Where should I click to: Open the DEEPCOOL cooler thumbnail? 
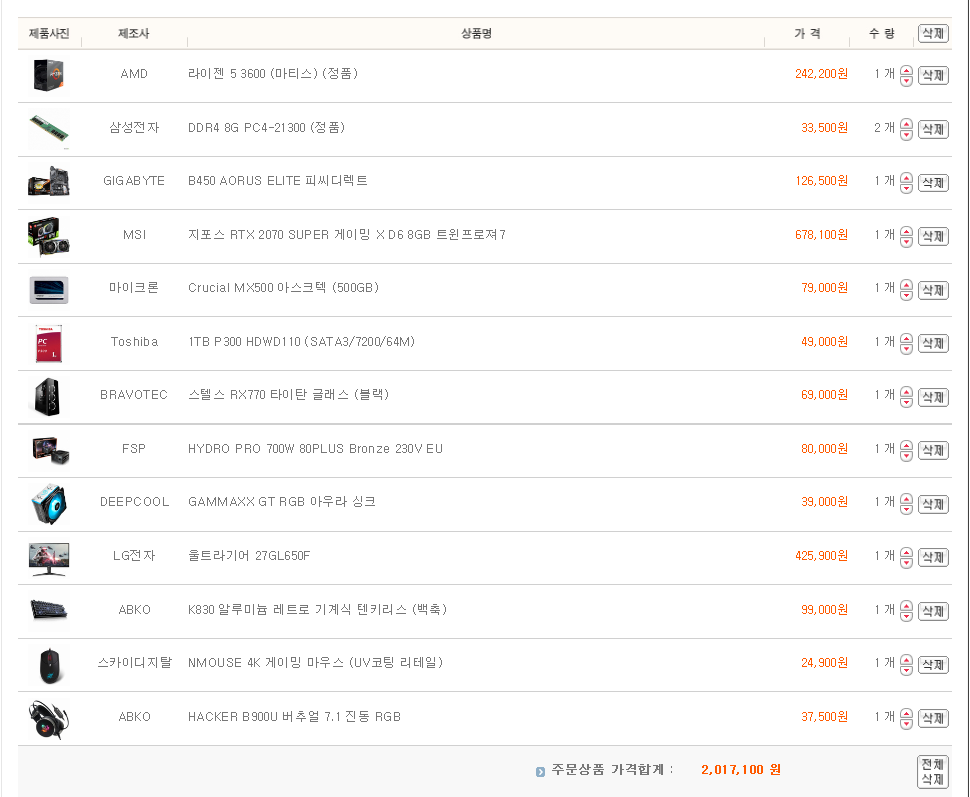49,504
